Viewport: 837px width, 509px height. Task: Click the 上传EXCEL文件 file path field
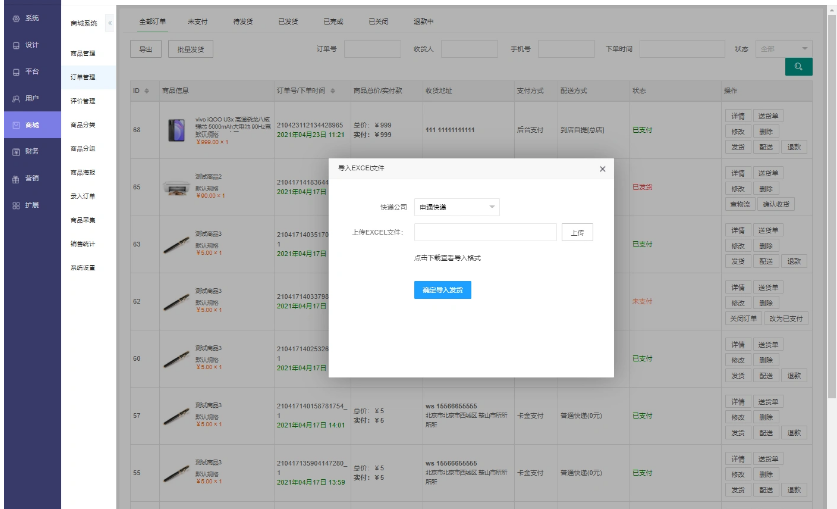click(485, 232)
